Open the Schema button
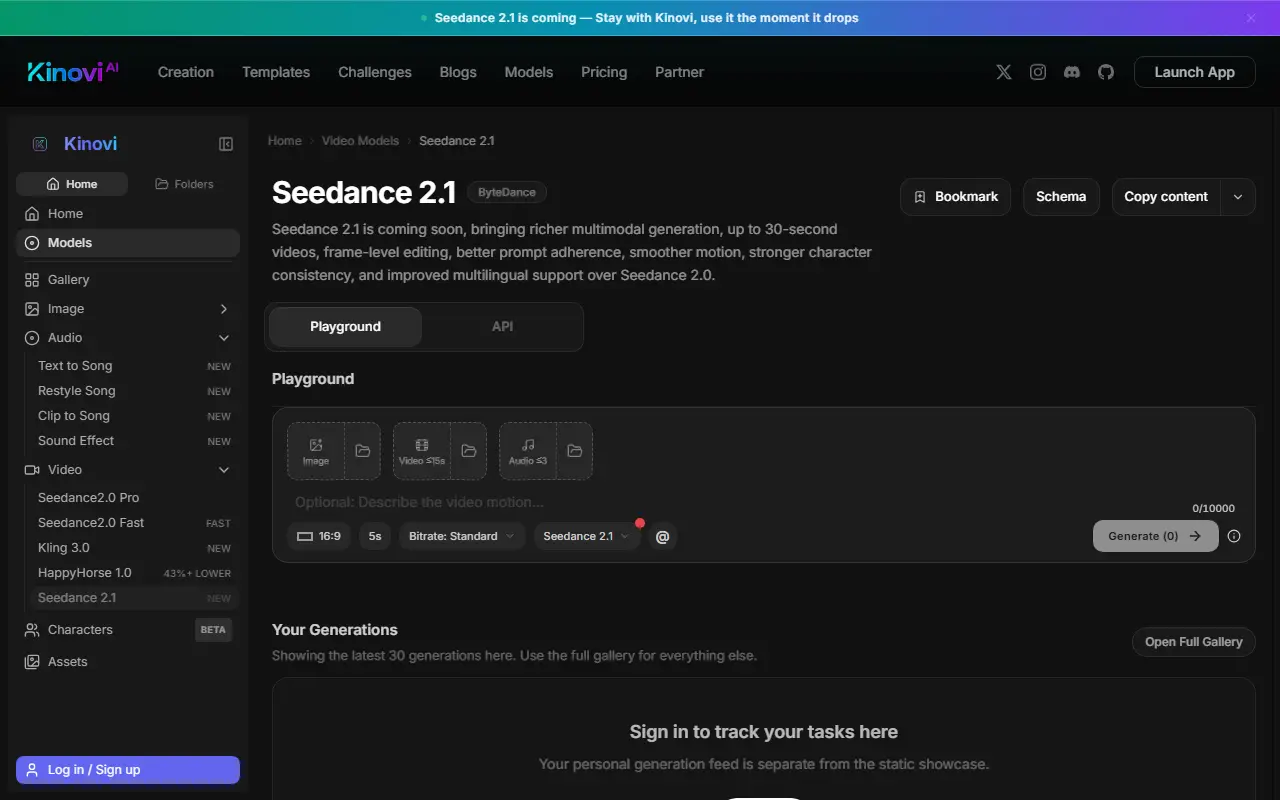 coord(1061,197)
